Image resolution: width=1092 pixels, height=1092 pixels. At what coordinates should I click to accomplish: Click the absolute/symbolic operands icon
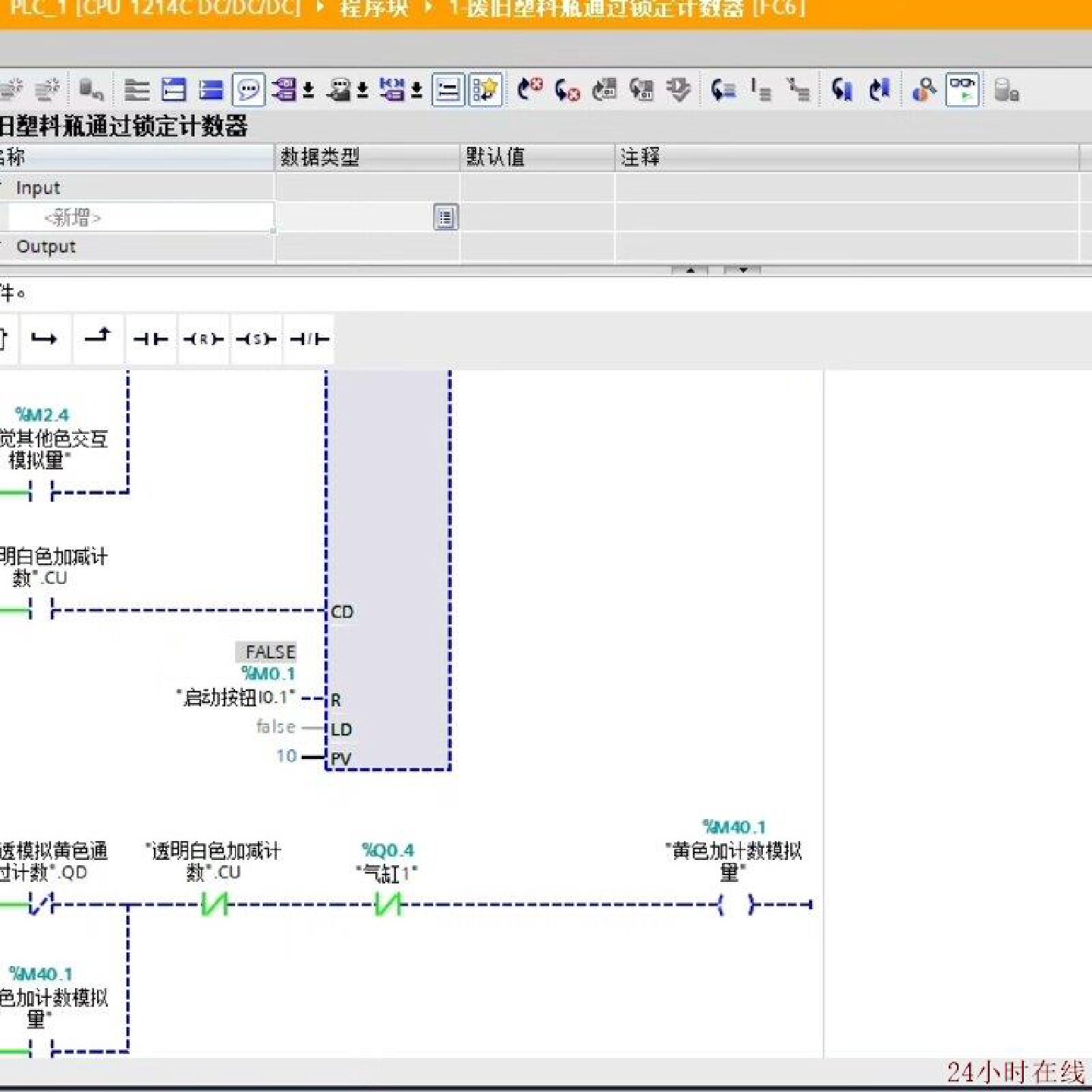284,90
